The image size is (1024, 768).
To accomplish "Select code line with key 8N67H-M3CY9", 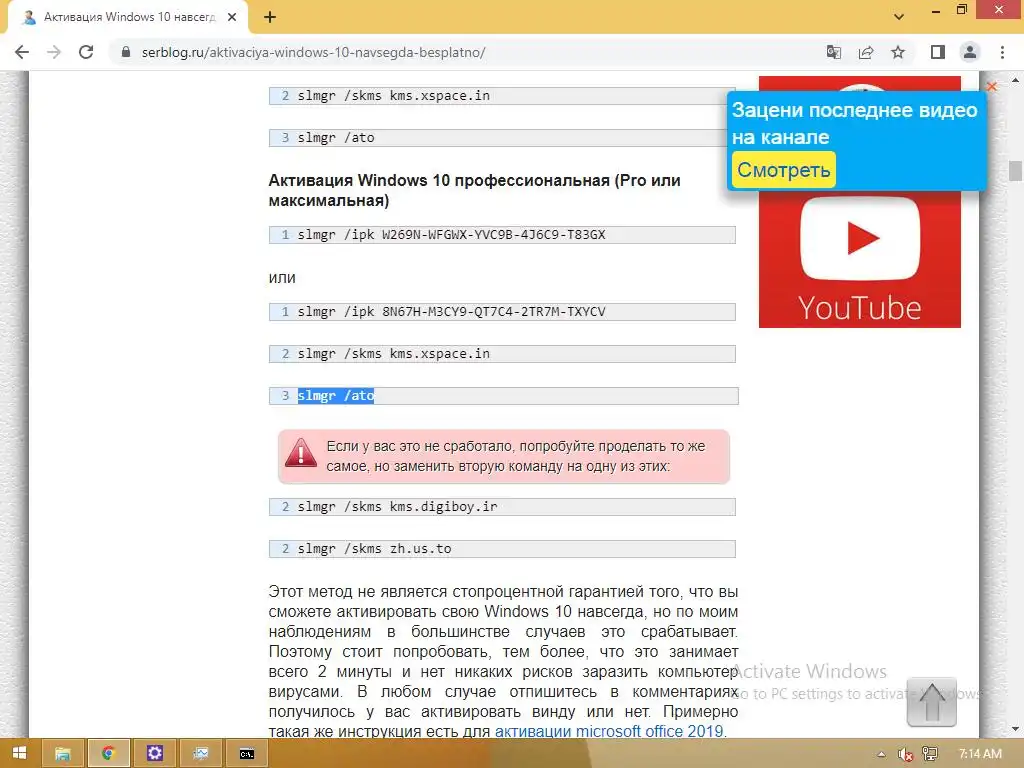I will coord(502,312).
